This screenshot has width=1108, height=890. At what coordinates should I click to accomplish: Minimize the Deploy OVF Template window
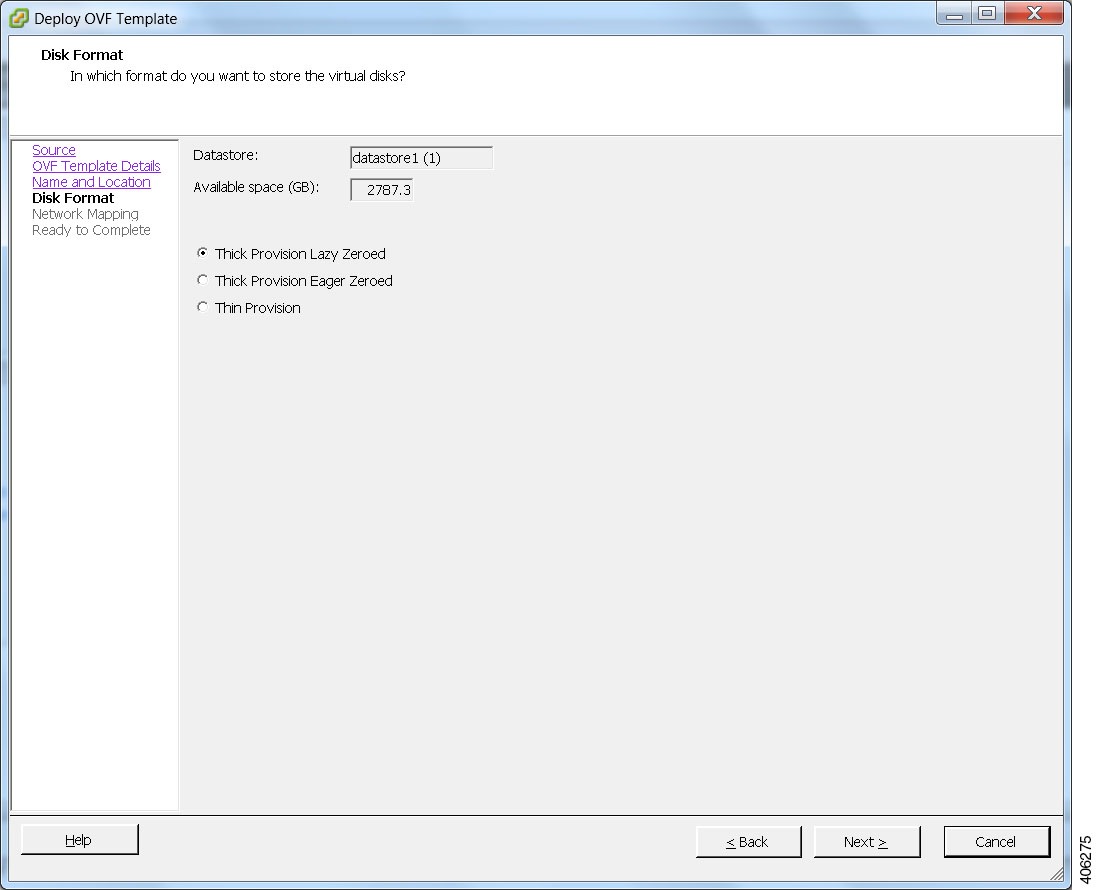[x=954, y=14]
